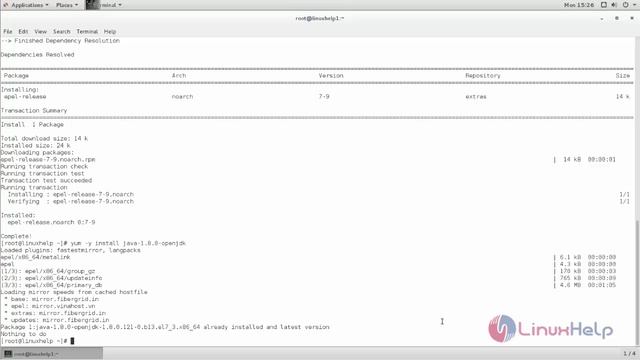640x360 pixels.
Task: Click the '7-9' version value
Action: (324, 97)
